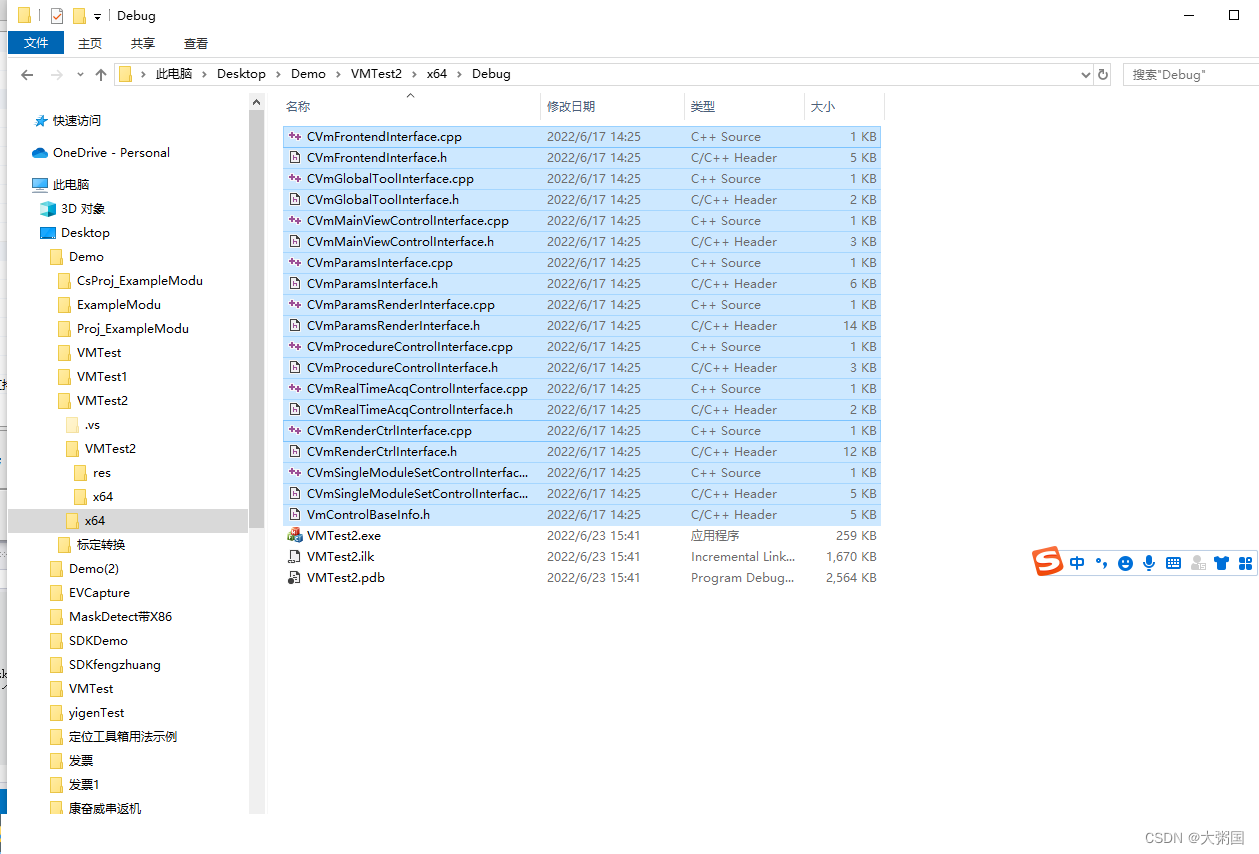
Task: Open recent locations dropdown arrow
Action: pyautogui.click(x=79, y=75)
